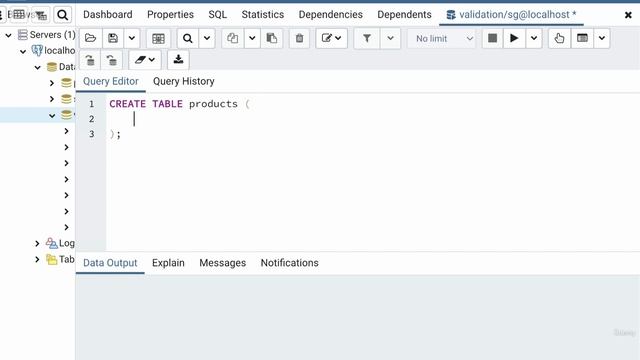Click the browser panel Search magnifier icon
The width and height of the screenshot is (640, 360).
point(62,15)
